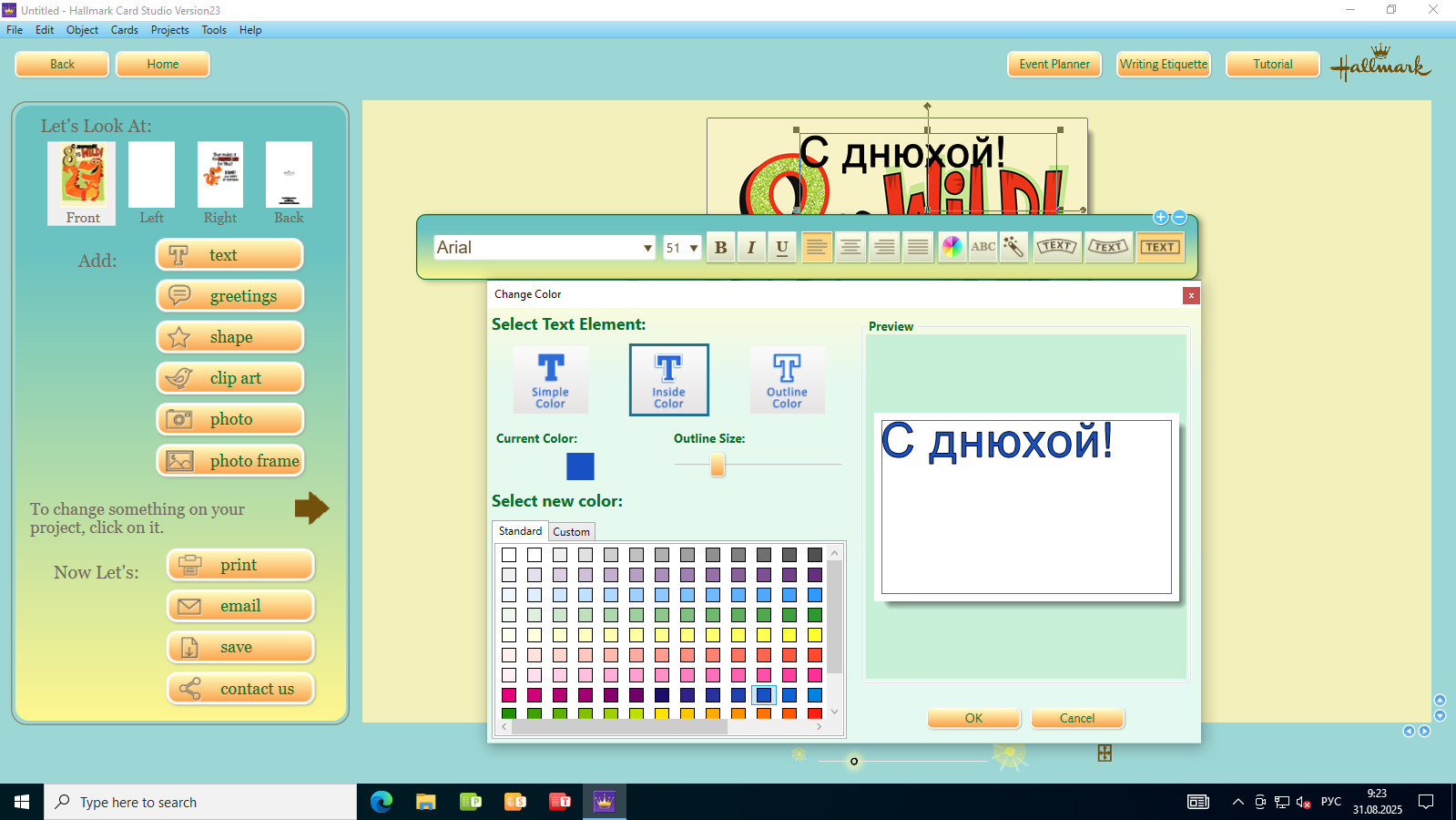Image resolution: width=1456 pixels, height=820 pixels.
Task: Click the Current Color blue swatch
Action: tap(580, 466)
